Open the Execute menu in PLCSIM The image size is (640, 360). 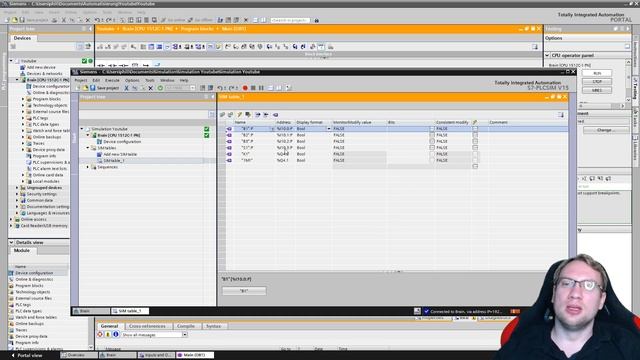pyautogui.click(x=112, y=80)
